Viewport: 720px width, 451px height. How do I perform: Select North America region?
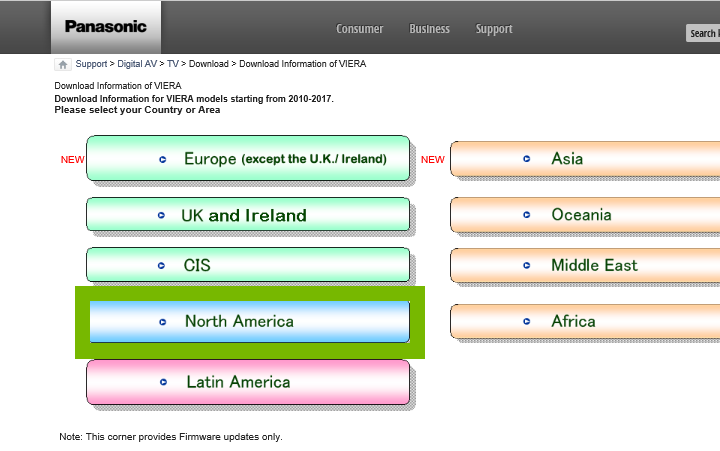pos(249,321)
